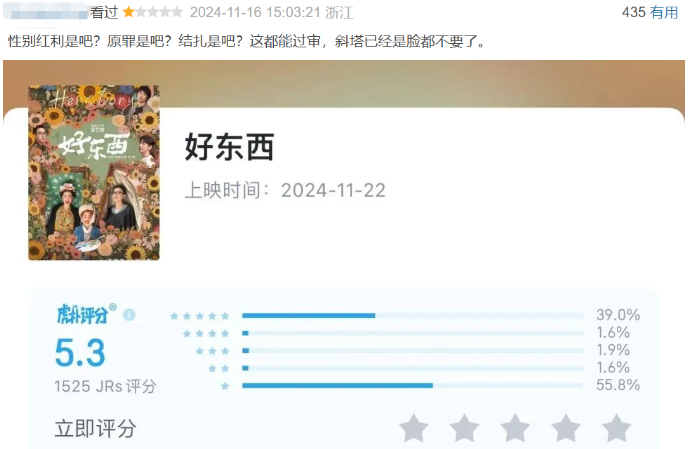Open the 1525 JRs 评分 count
Screen dimensions: 691x449
pyautogui.click(x=105, y=386)
